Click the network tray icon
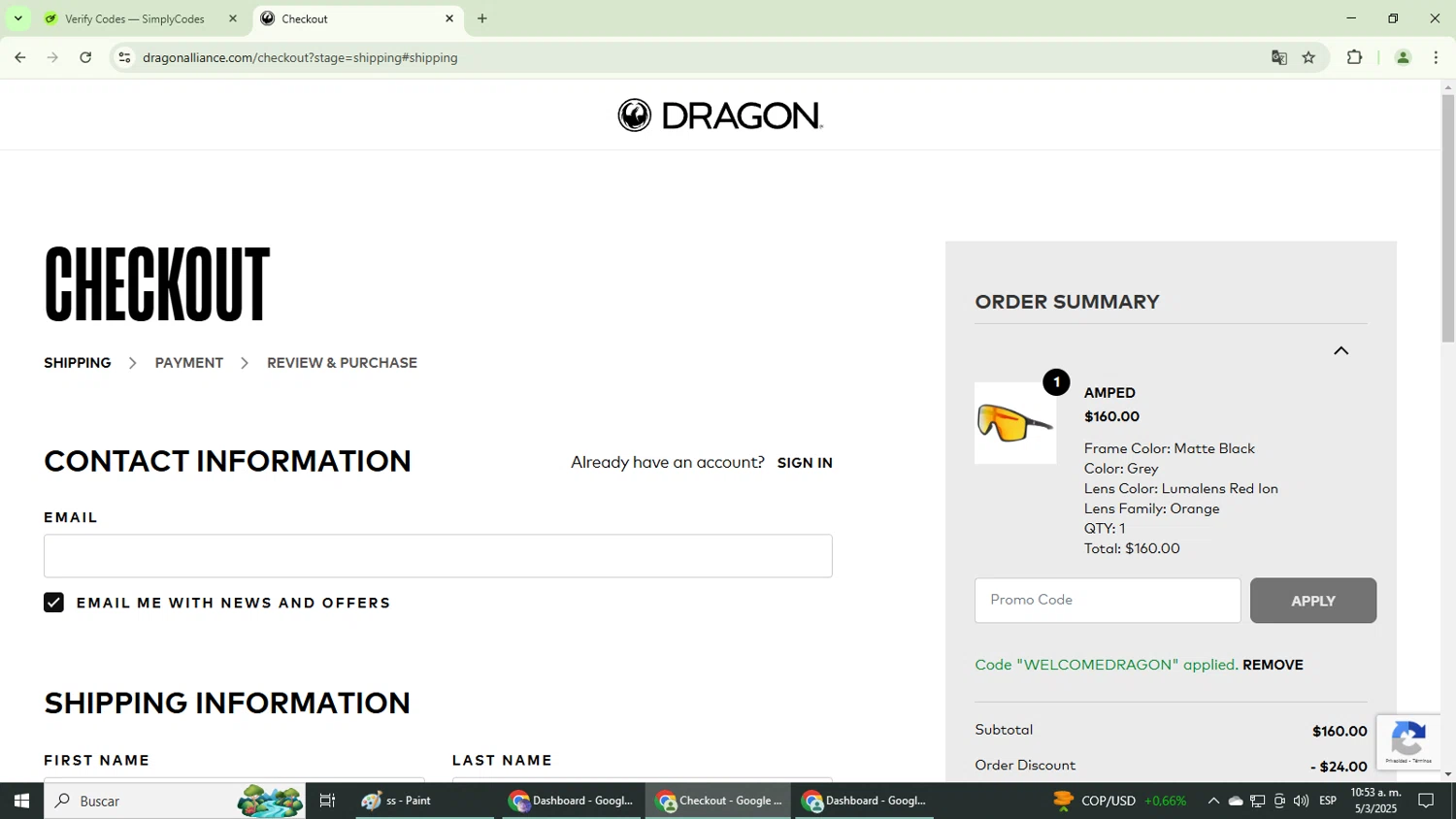 pyautogui.click(x=1258, y=801)
